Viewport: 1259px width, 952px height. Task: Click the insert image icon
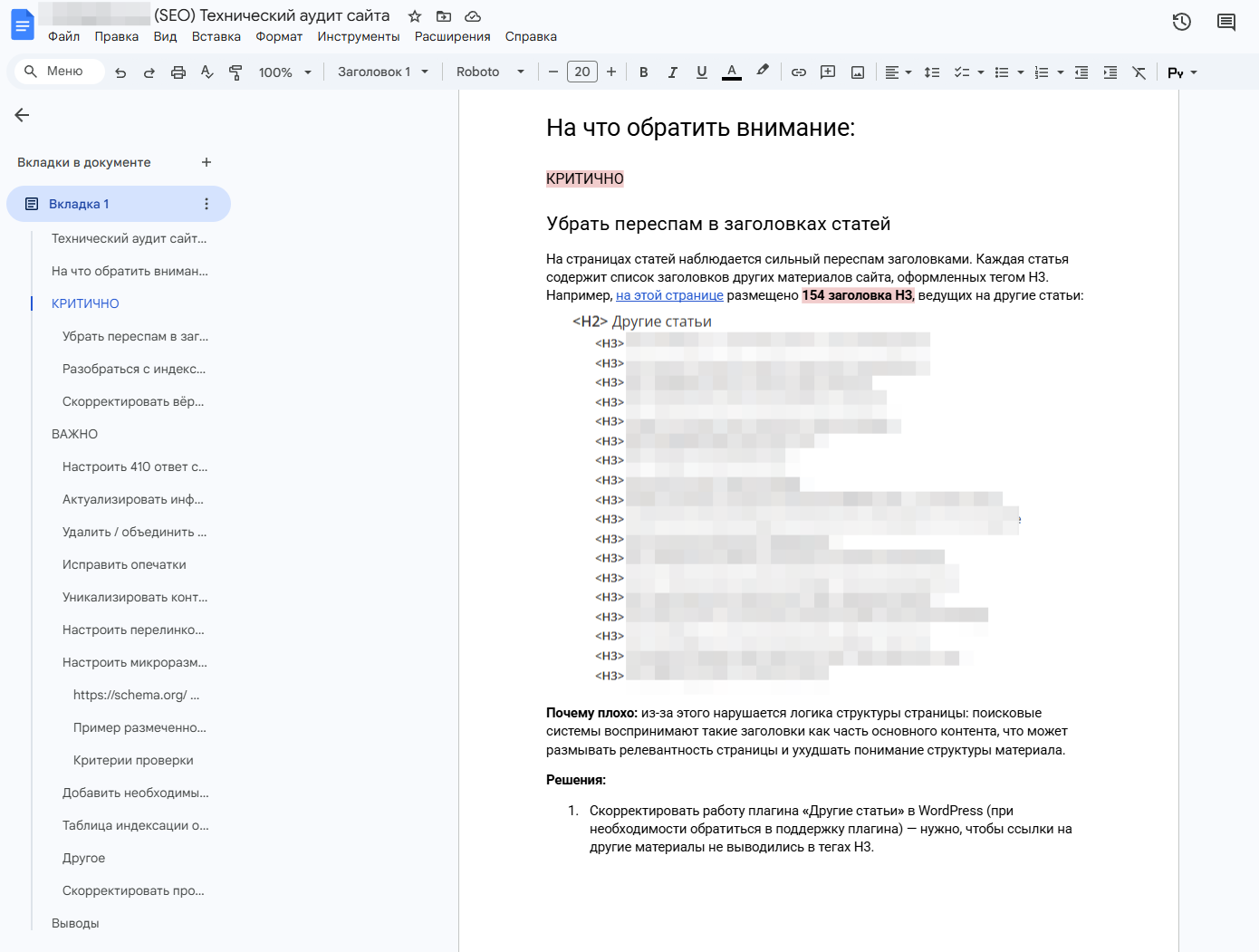(857, 72)
